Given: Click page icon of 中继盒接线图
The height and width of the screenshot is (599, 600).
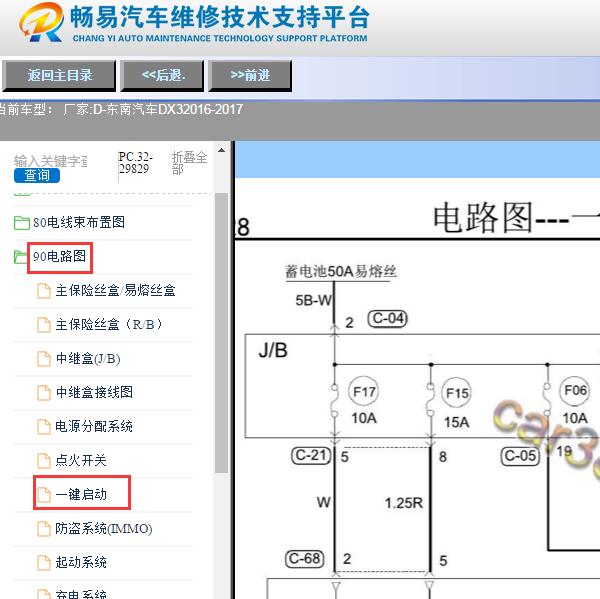Looking at the screenshot, I should 44,393.
